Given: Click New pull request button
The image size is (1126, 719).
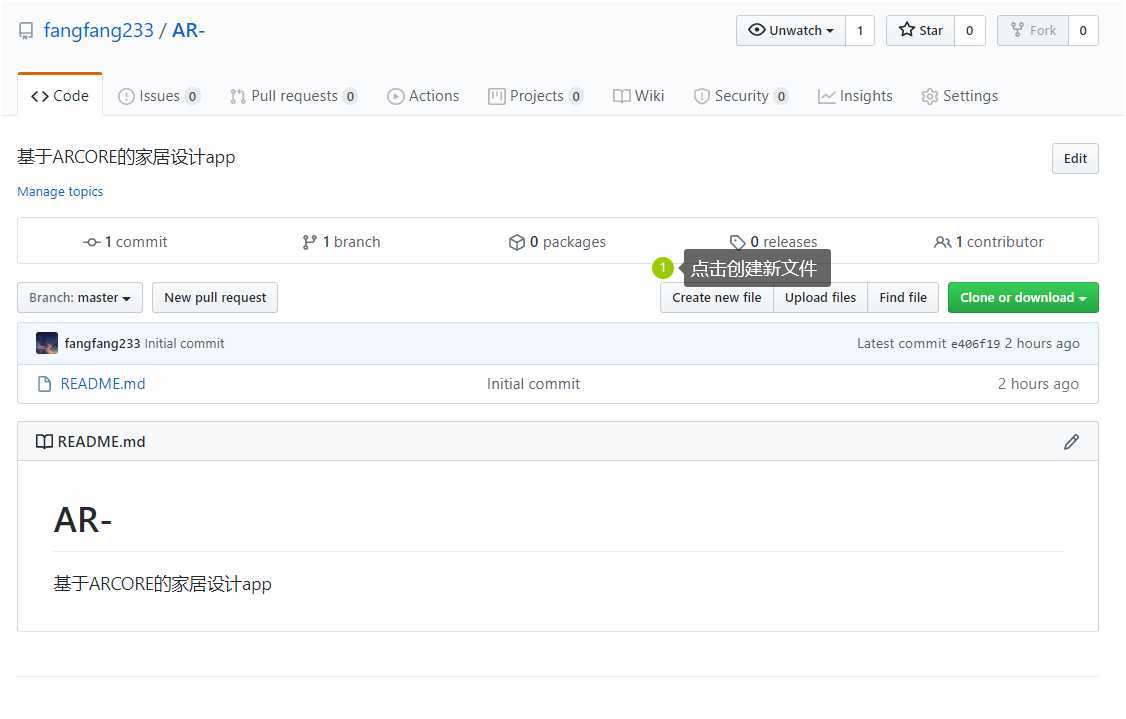Looking at the screenshot, I should click(215, 297).
